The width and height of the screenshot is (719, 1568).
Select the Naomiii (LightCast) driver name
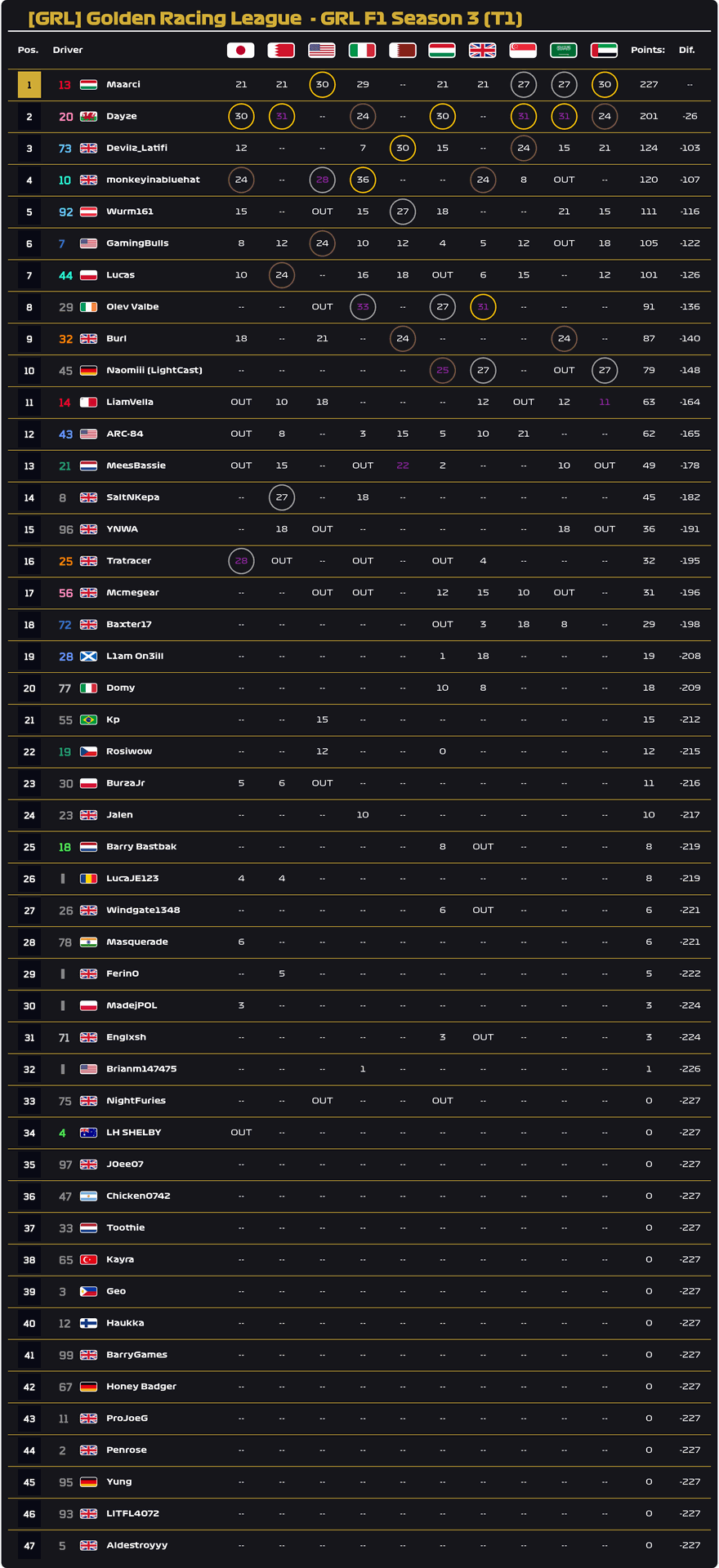(154, 371)
